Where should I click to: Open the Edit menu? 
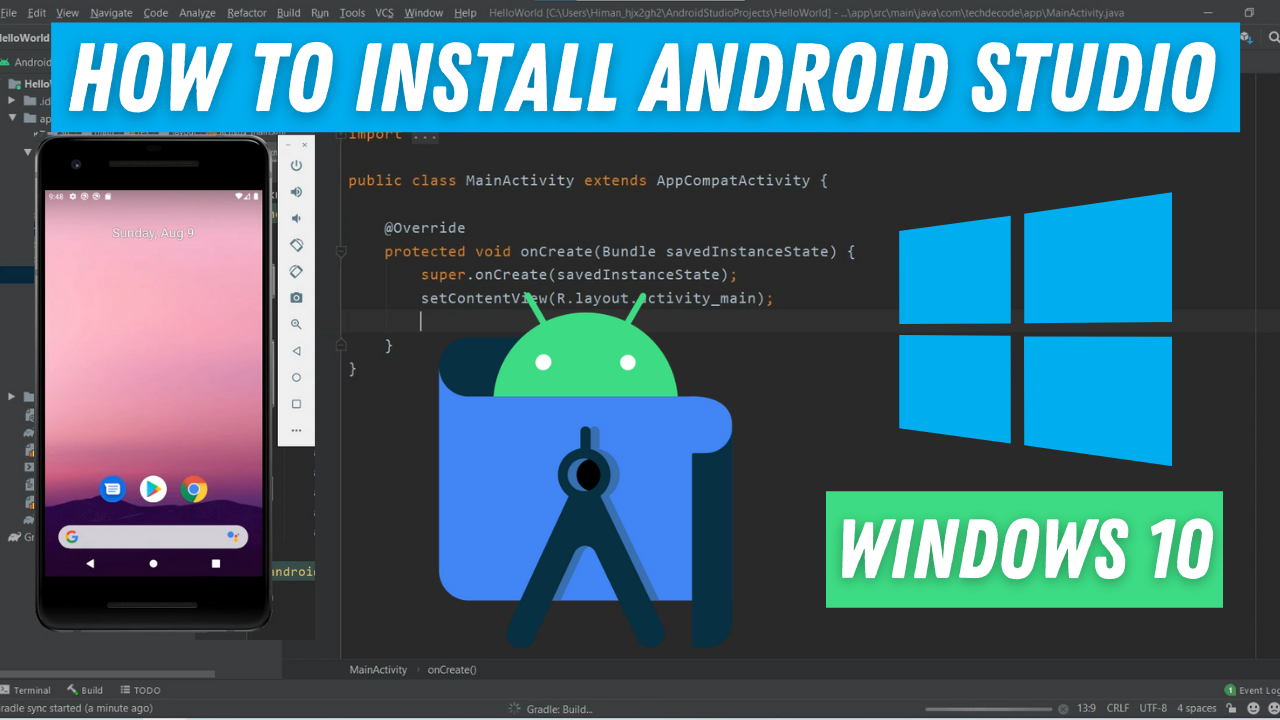tap(37, 13)
